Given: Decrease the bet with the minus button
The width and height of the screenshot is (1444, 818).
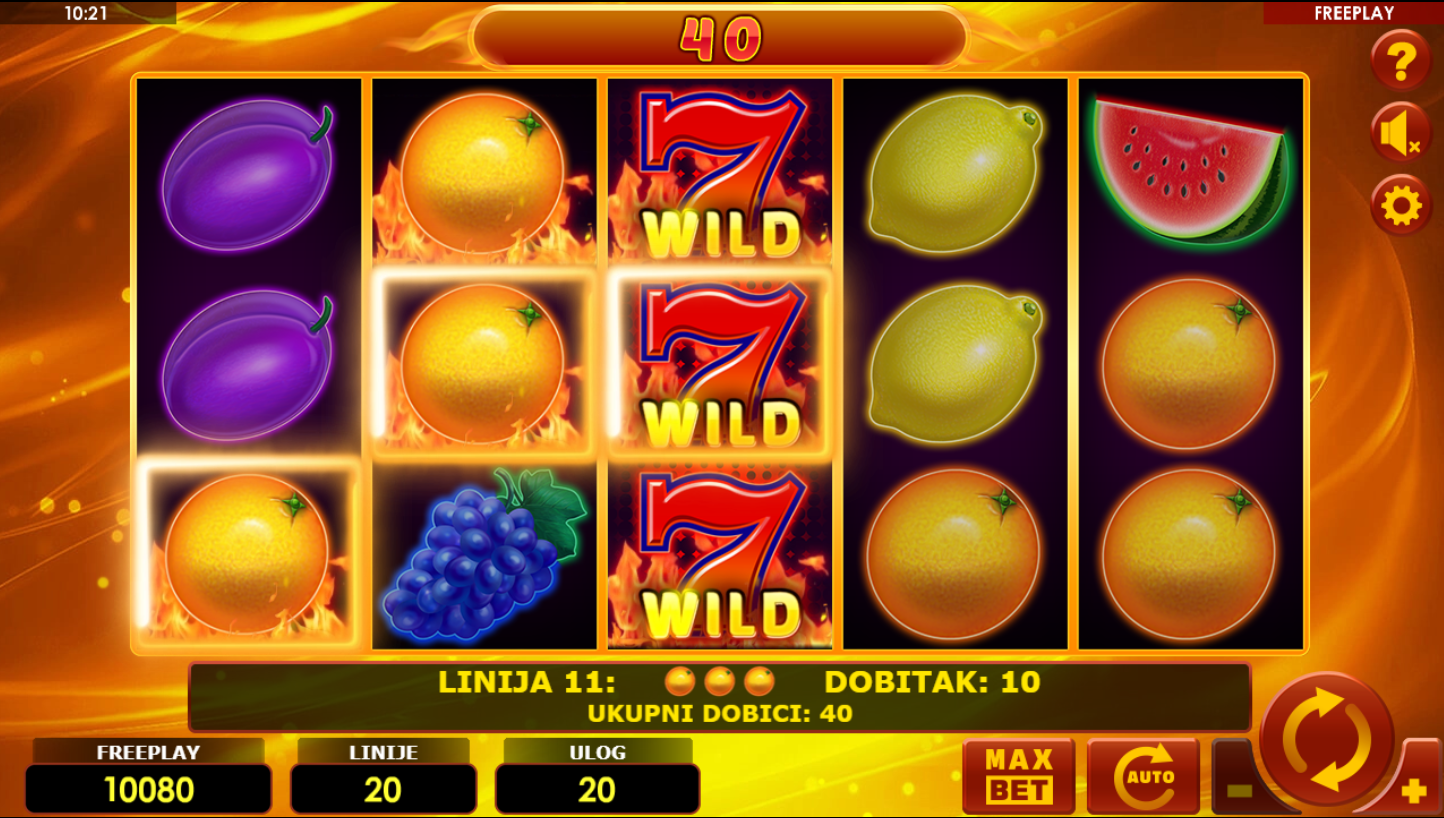Looking at the screenshot, I should coord(1238,790).
